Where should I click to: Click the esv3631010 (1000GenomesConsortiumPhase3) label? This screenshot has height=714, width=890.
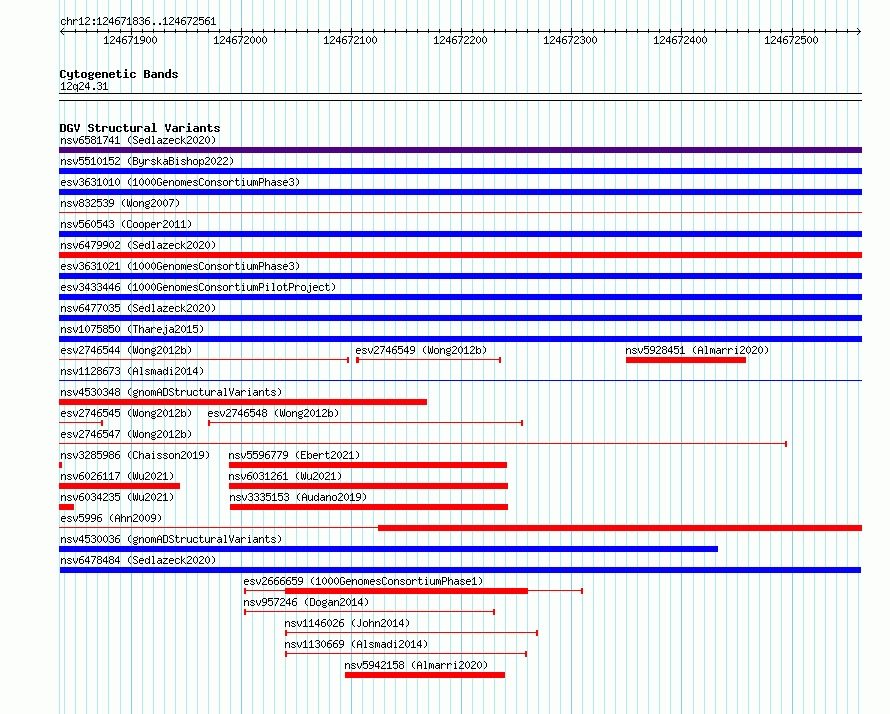point(180,182)
